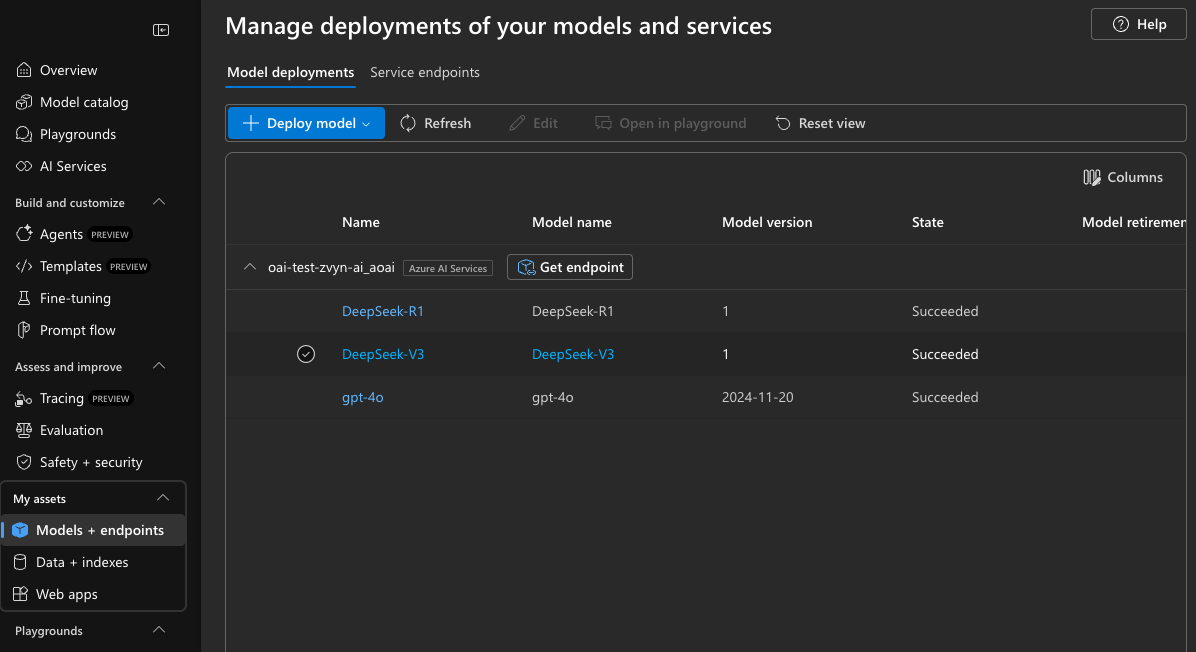
Task: Collapse the Build and customize section
Action: pos(159,202)
